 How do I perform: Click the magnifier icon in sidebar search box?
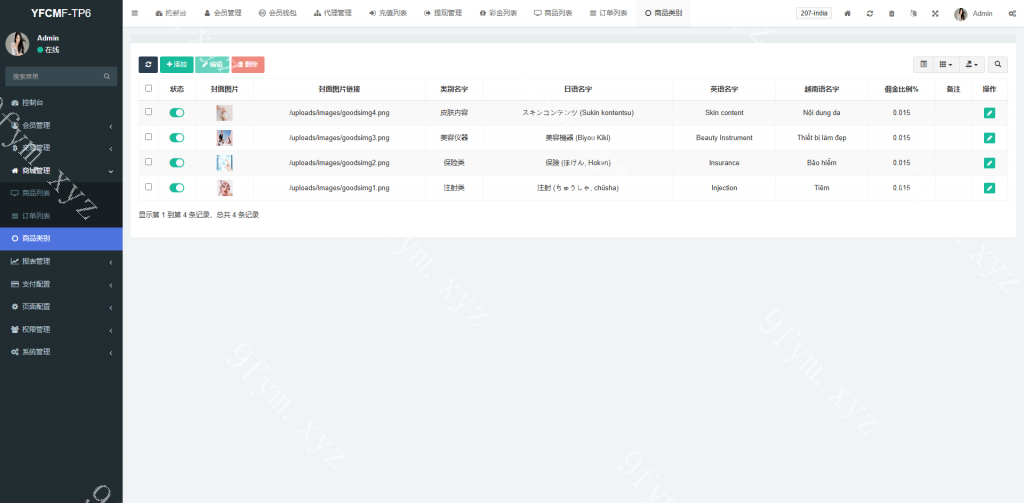(106, 76)
